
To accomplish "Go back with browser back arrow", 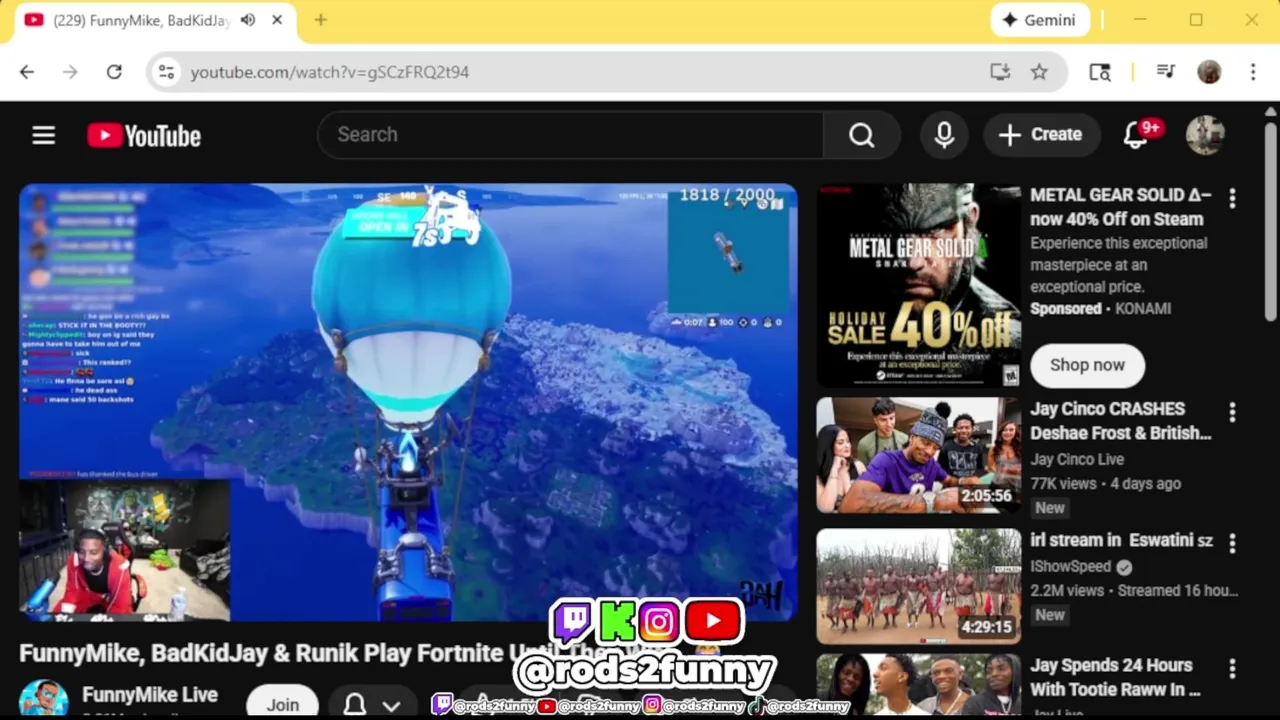I will tap(27, 72).
